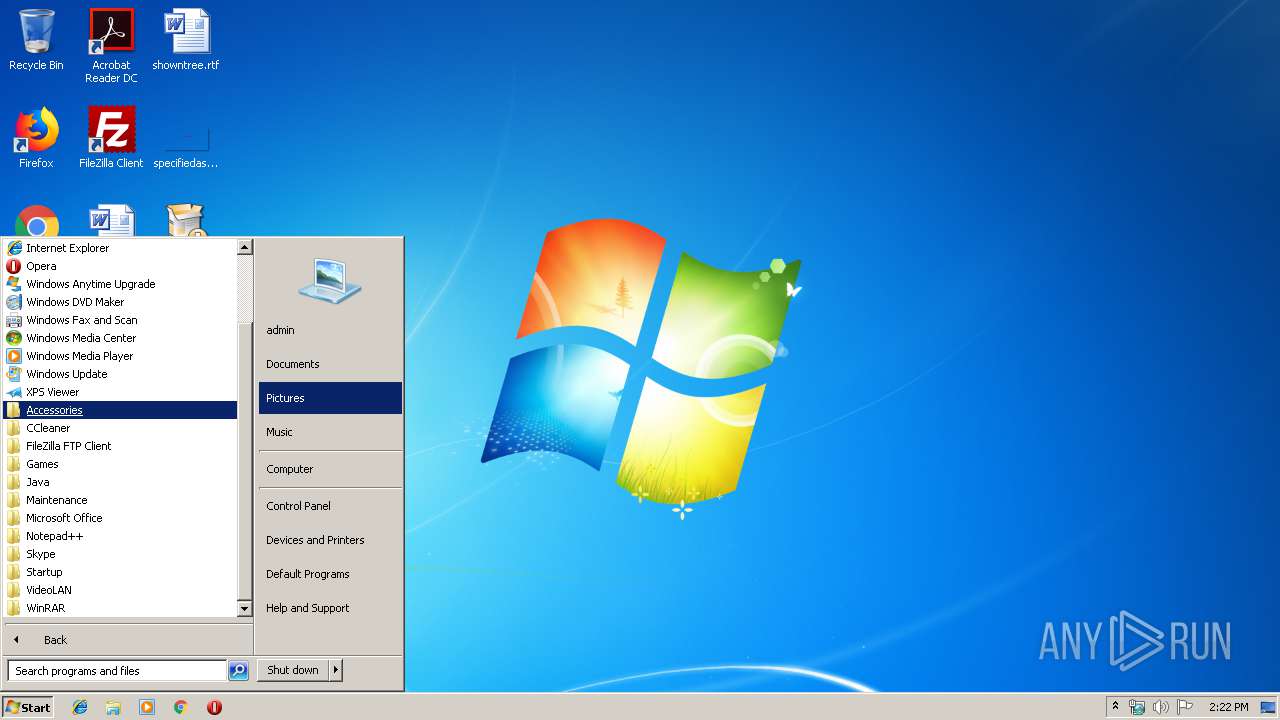Open Control Panel from Start menu
This screenshot has width=1280, height=720.
click(330, 506)
